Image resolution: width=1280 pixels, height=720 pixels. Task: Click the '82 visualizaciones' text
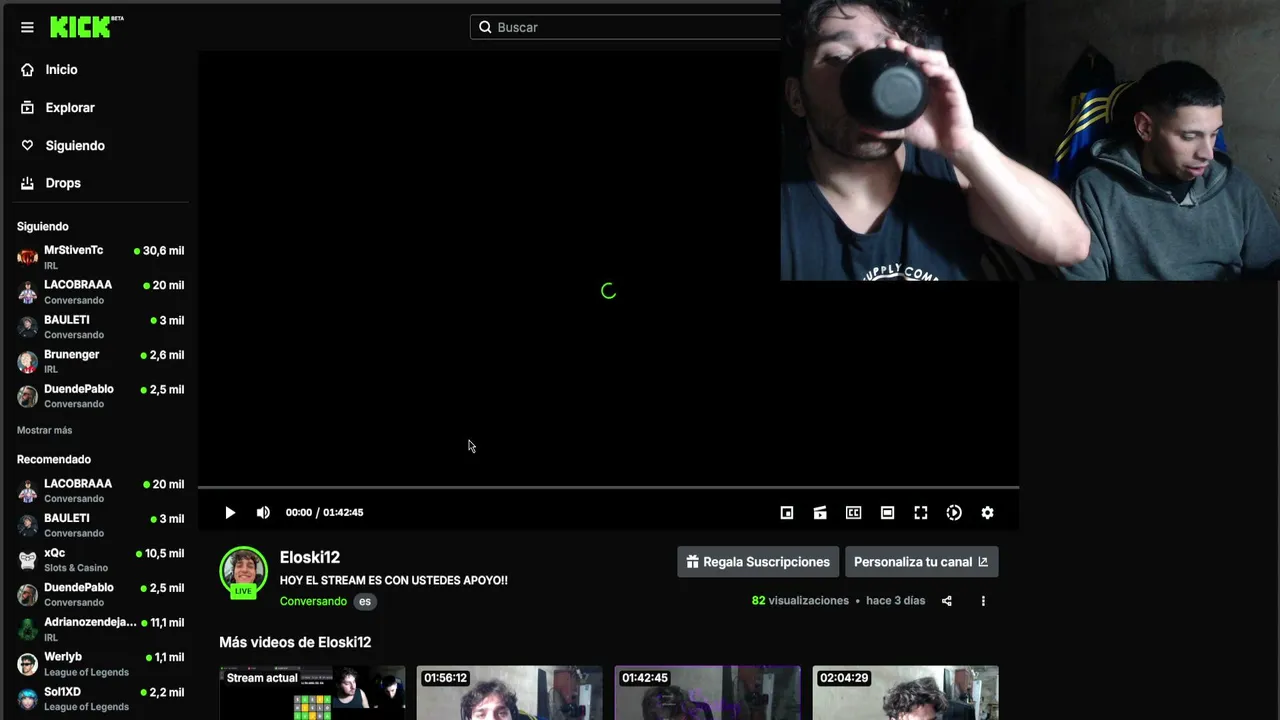[x=800, y=601]
